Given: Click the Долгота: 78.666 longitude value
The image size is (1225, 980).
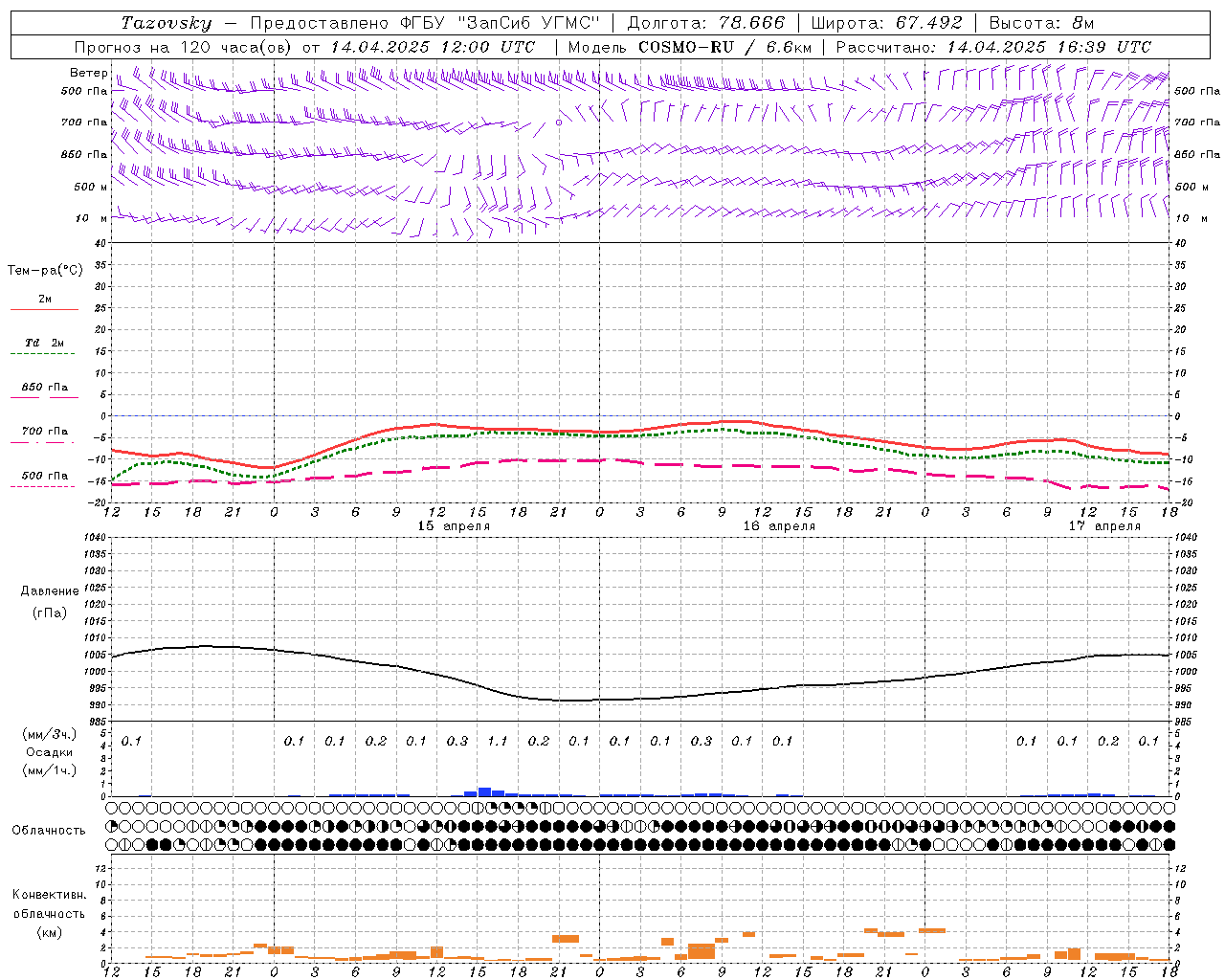Looking at the screenshot, I should [706, 23].
